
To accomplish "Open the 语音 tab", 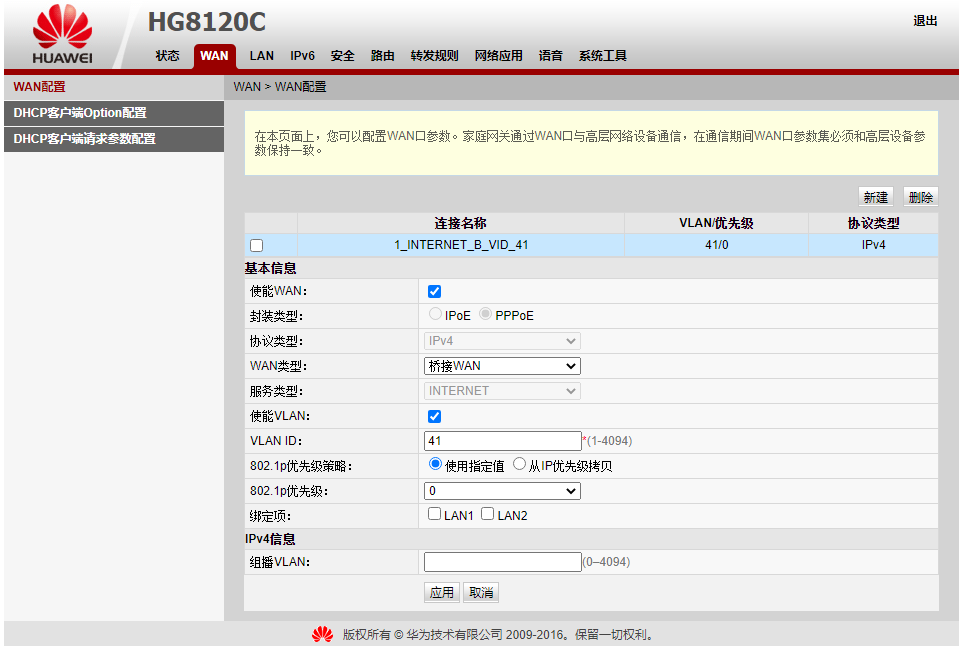I will click(551, 56).
